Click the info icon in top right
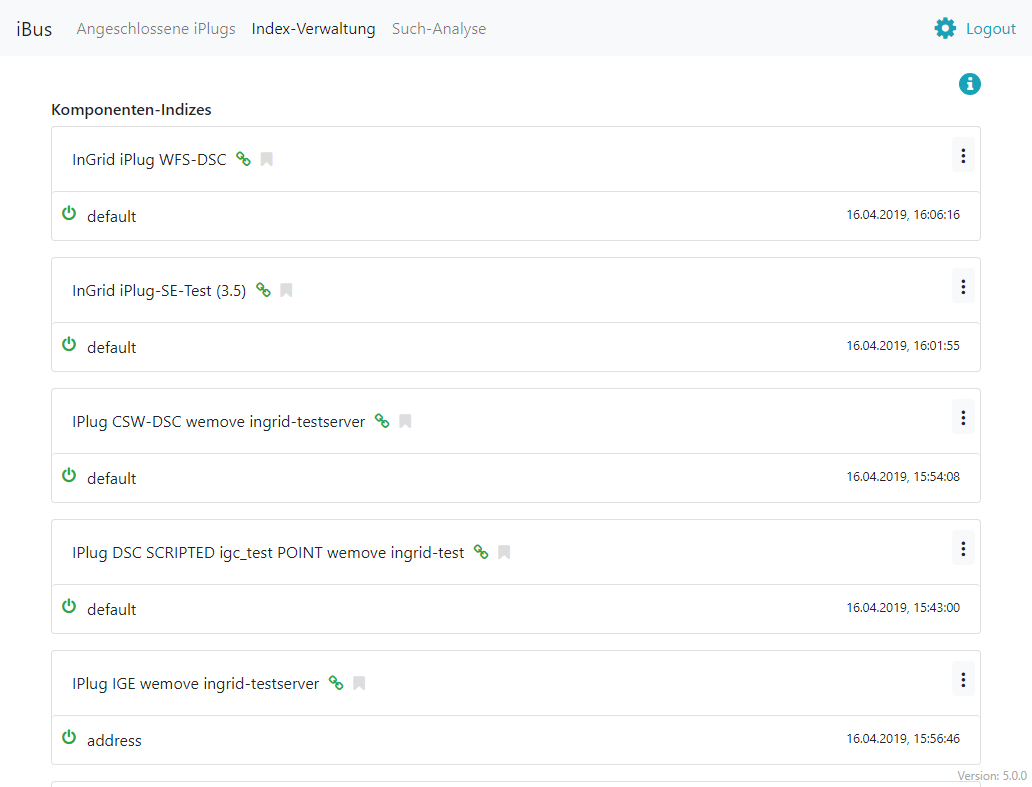Viewport: 1032px width, 787px height. coord(969,85)
